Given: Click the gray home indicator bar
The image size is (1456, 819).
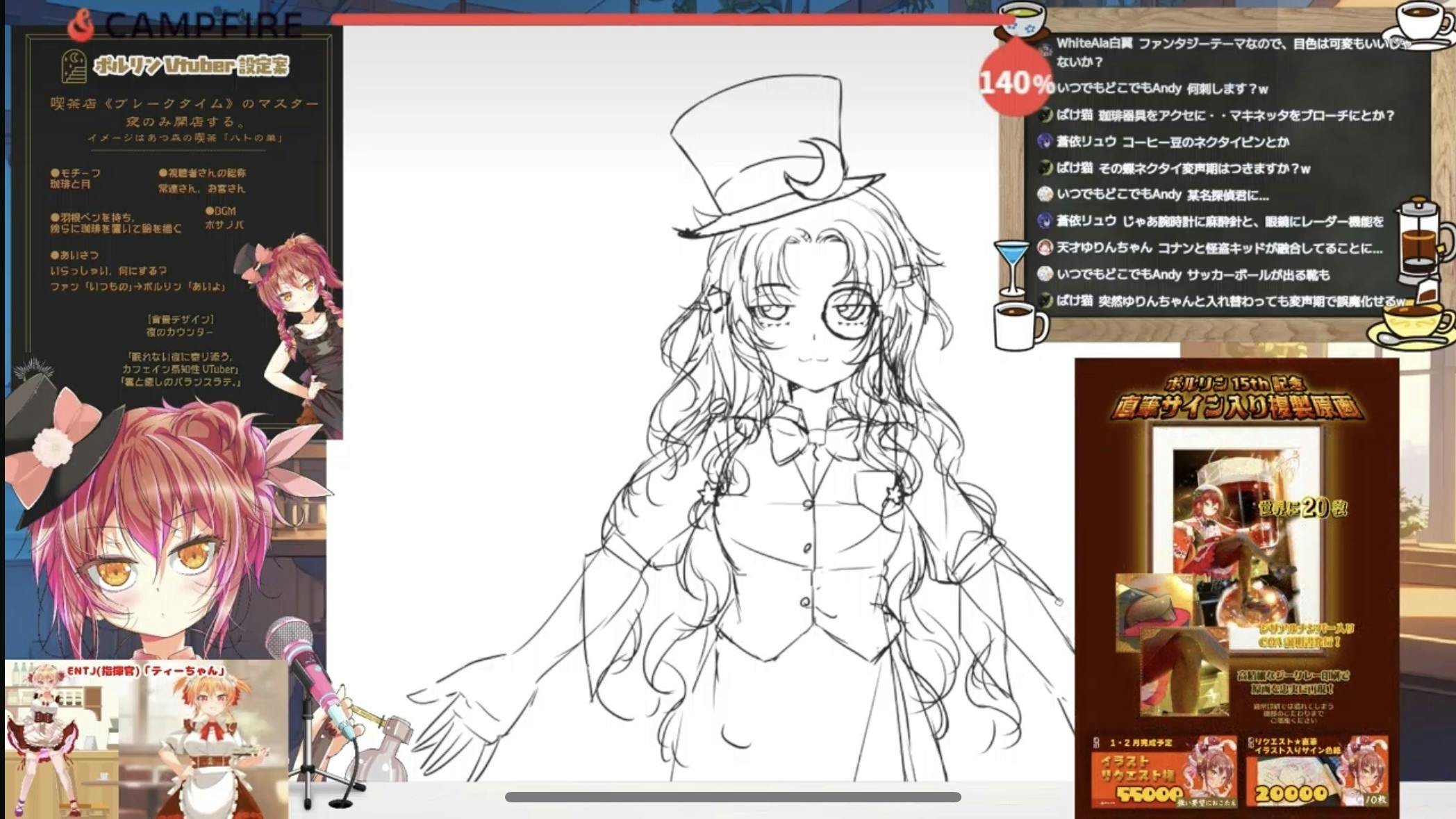Looking at the screenshot, I should click(x=733, y=797).
